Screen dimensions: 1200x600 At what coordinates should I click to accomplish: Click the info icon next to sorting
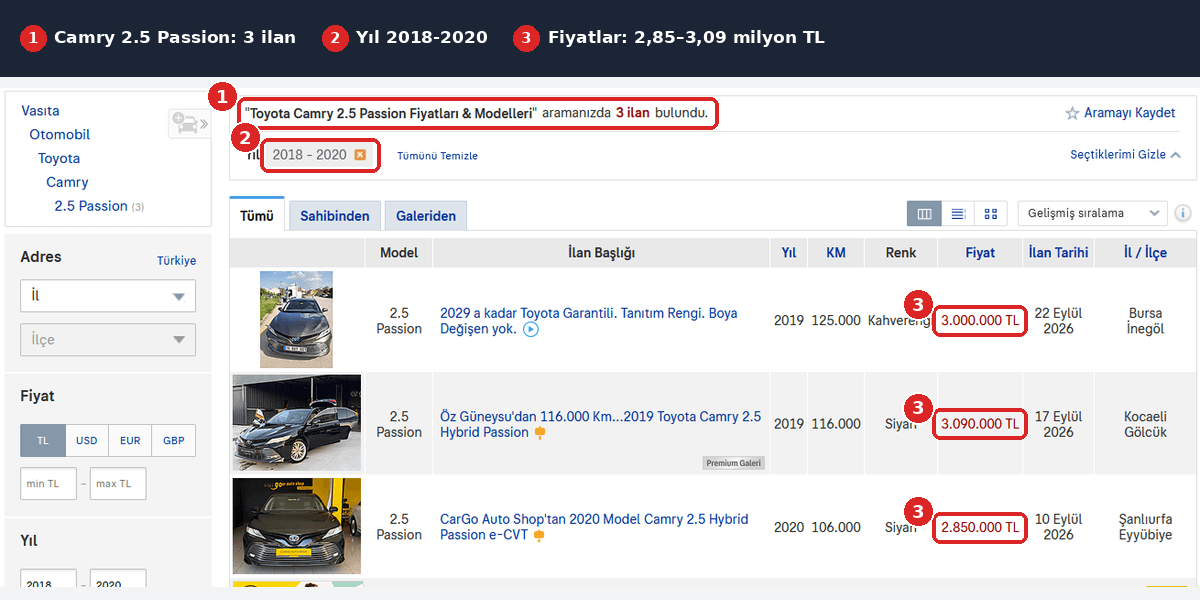pos(1183,213)
